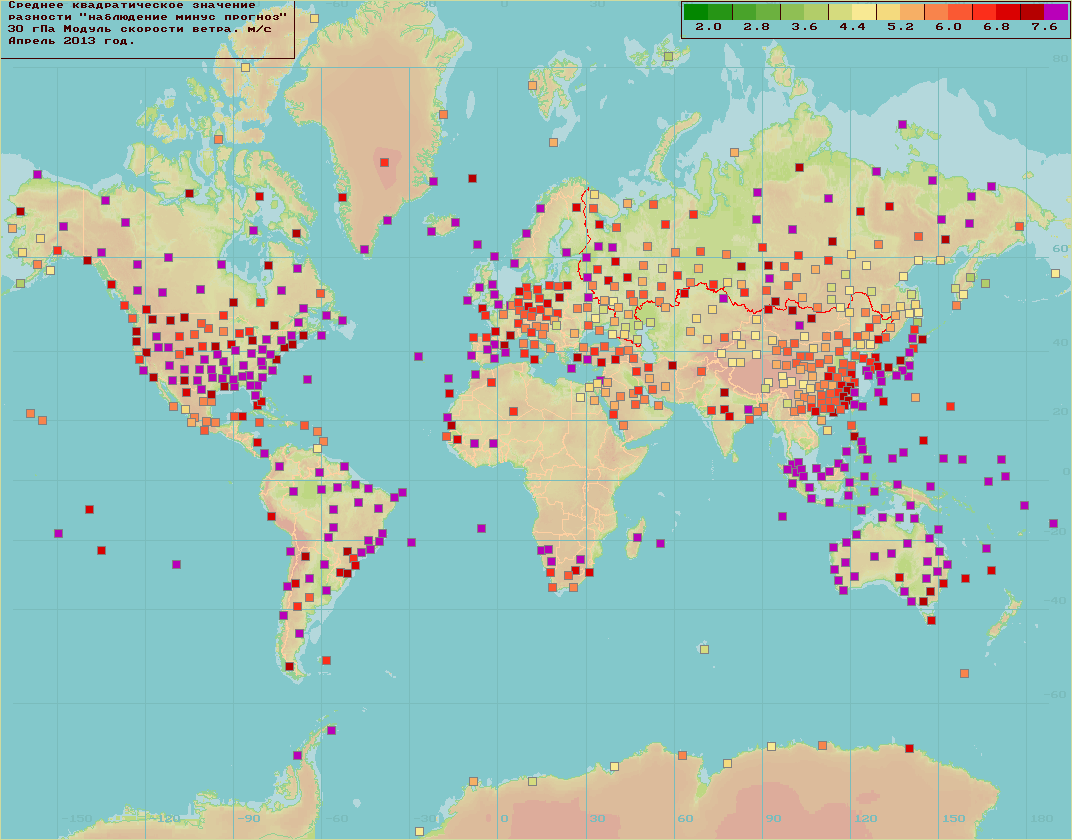The image size is (1072, 840).
Task: Select the purple station marker on Madagascar
Action: [637, 538]
